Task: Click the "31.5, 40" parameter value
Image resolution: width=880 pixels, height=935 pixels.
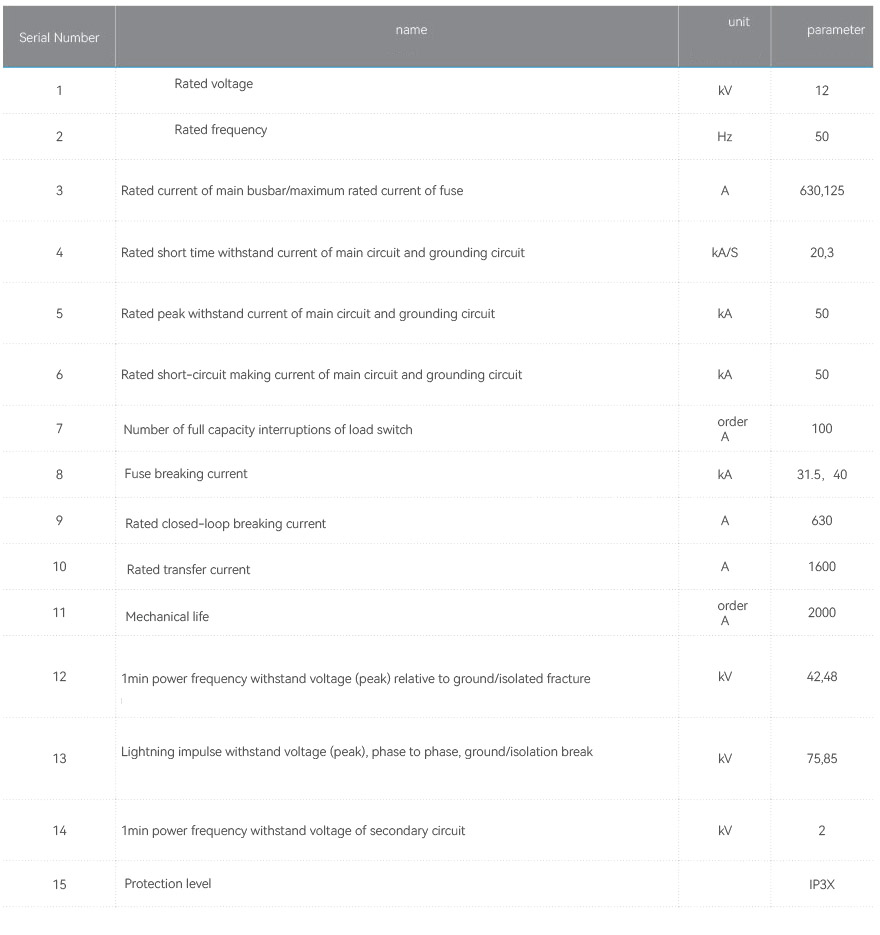Action: point(822,475)
